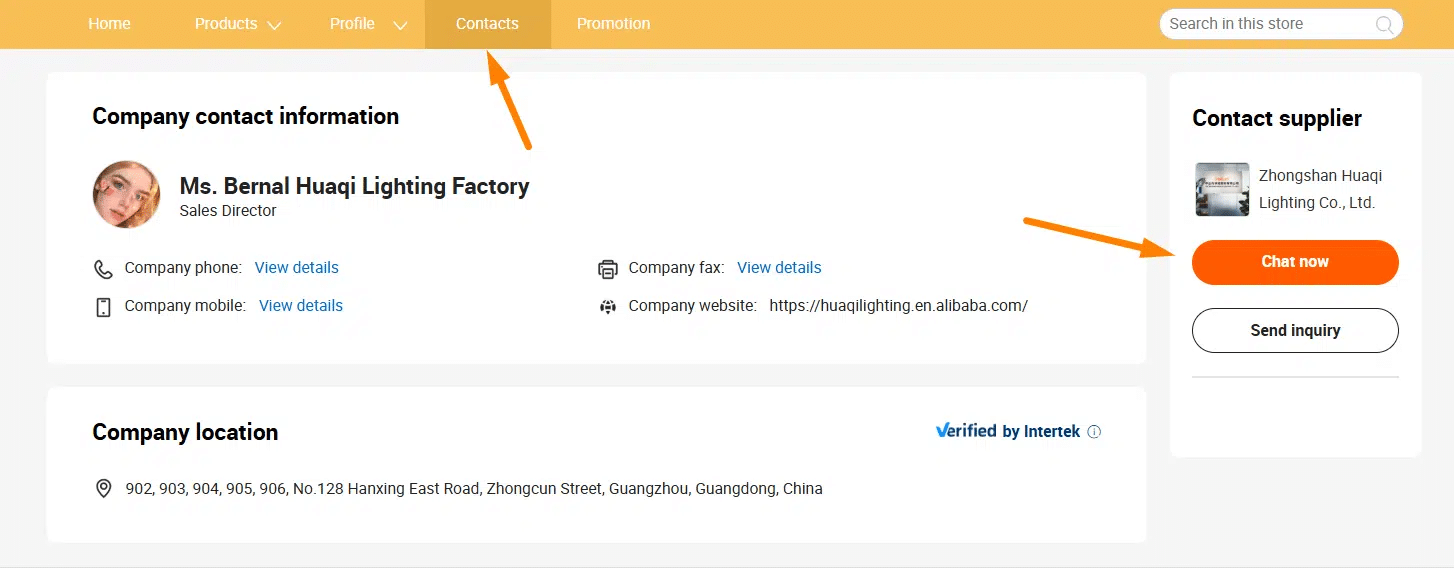This screenshot has width=1454, height=569.
Task: Click Ms. Bernal's profile photo
Action: [x=127, y=195]
